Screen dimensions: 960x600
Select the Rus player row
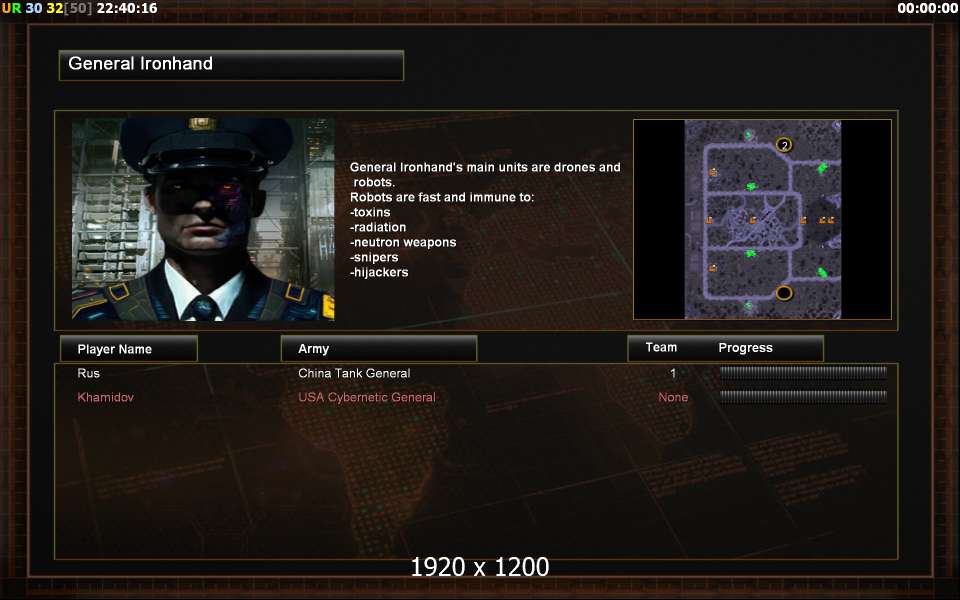click(x=476, y=373)
